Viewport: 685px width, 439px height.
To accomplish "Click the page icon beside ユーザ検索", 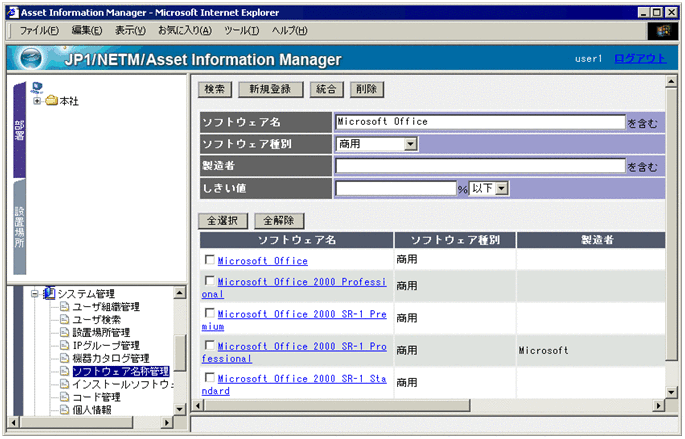I will pyautogui.click(x=65, y=319).
